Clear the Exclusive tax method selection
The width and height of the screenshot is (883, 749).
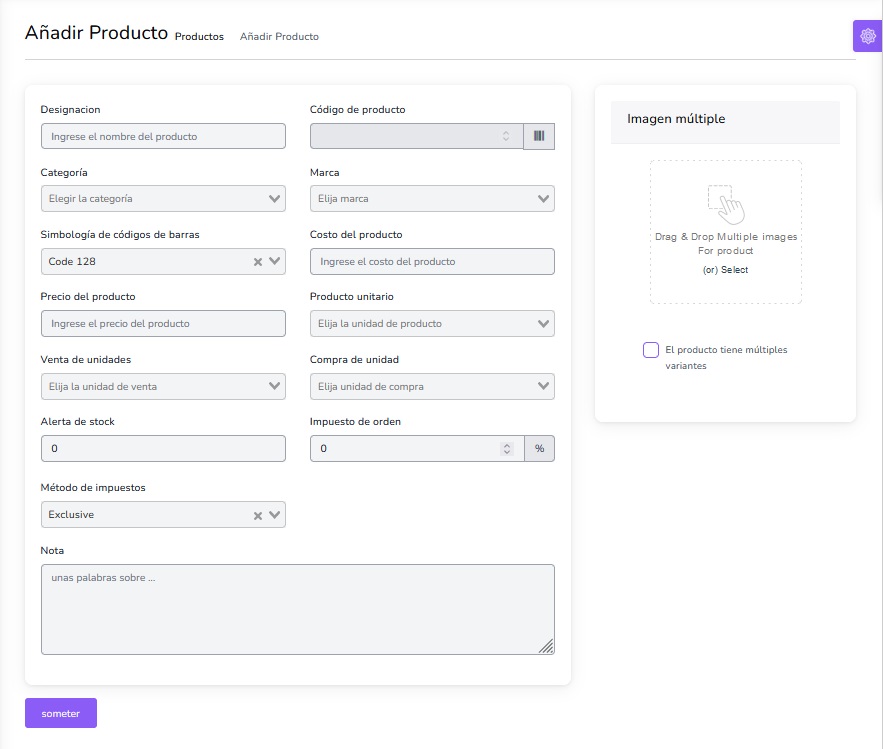pos(258,515)
